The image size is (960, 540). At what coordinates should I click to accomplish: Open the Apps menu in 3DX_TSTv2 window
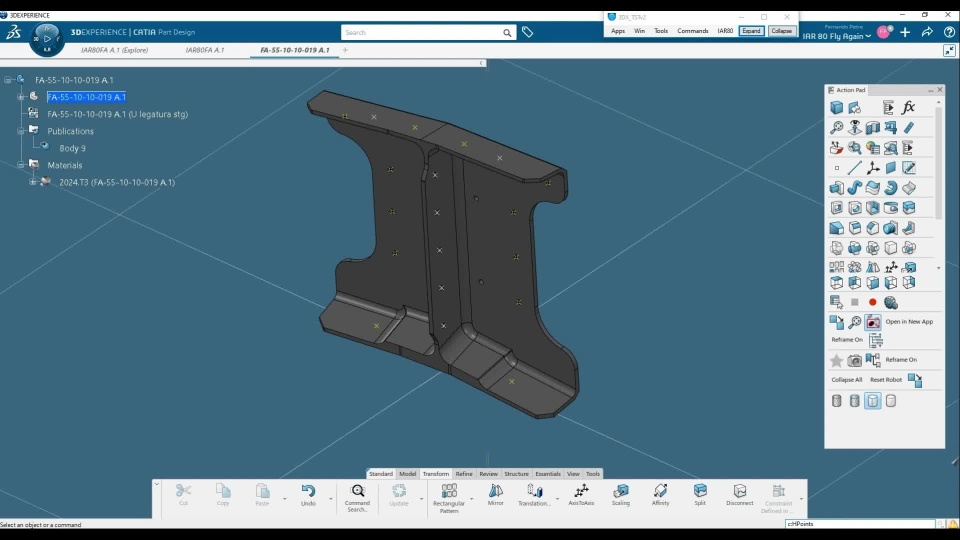(618, 31)
